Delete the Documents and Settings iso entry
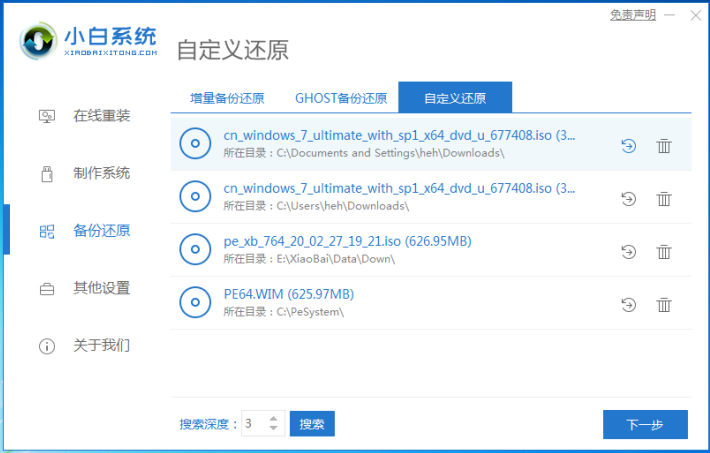Viewport: 710px width, 453px height. [664, 146]
